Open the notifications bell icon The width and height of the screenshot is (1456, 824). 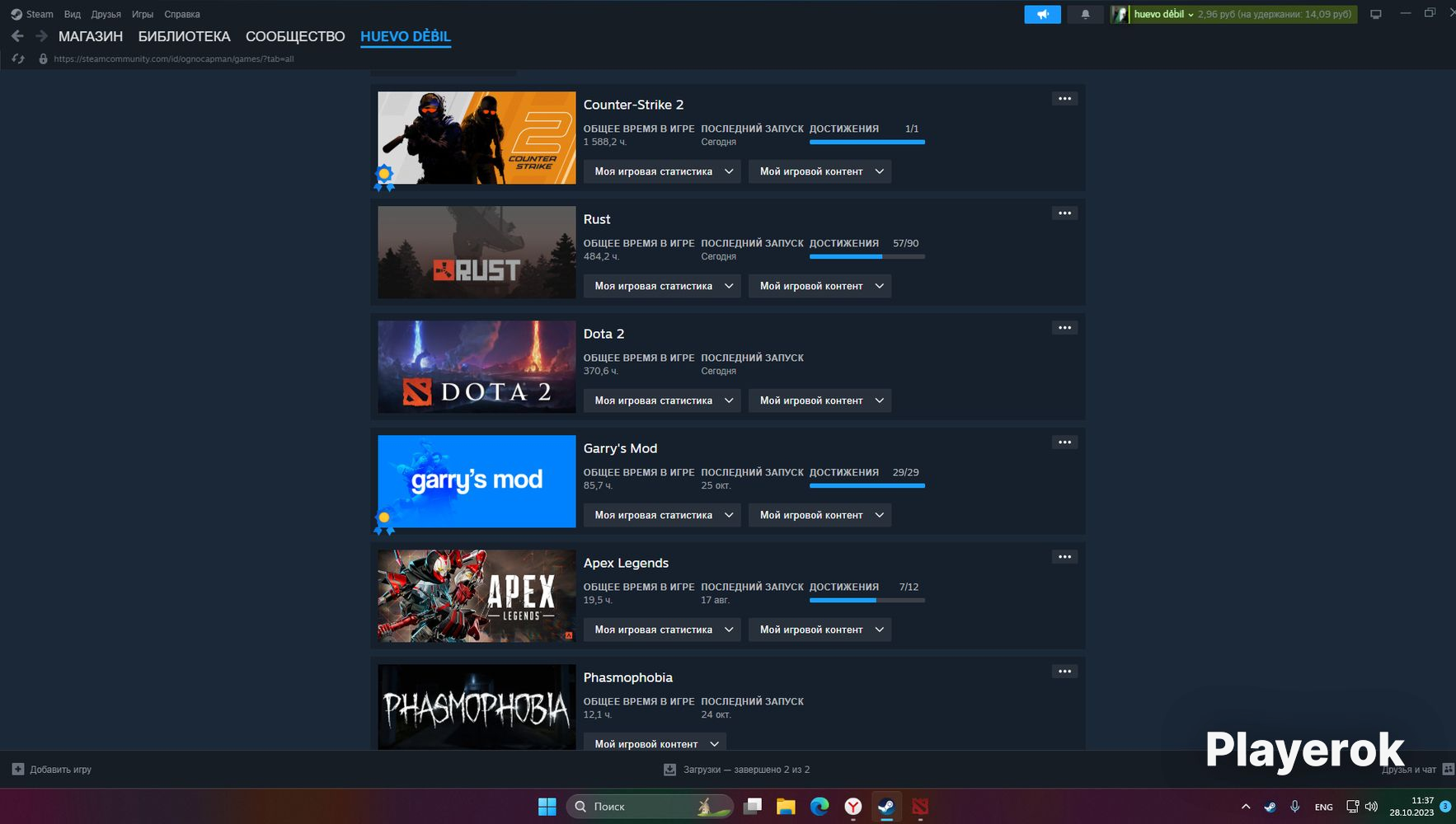[1085, 14]
